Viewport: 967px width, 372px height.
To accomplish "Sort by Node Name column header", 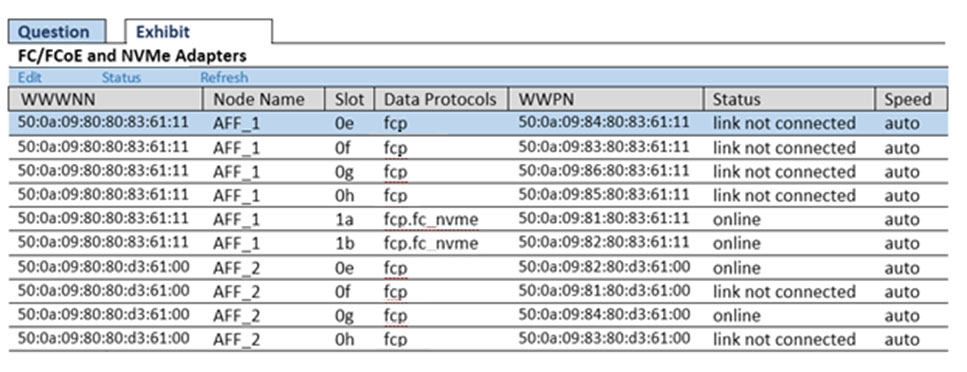I will point(264,99).
